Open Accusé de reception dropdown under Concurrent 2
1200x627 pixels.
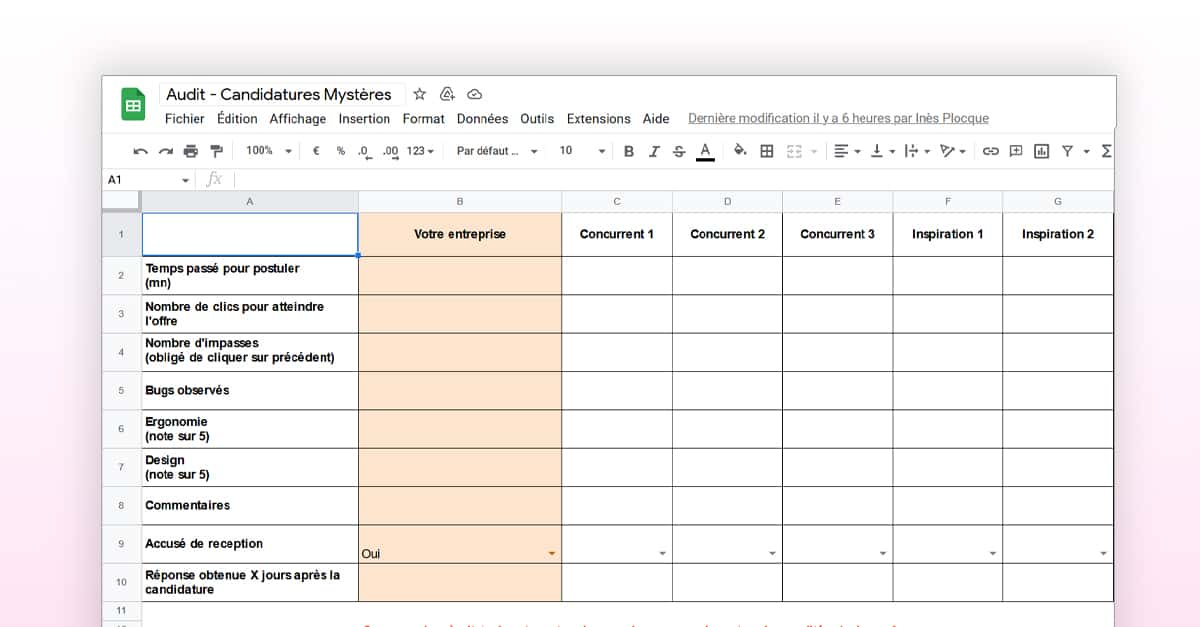[772, 553]
